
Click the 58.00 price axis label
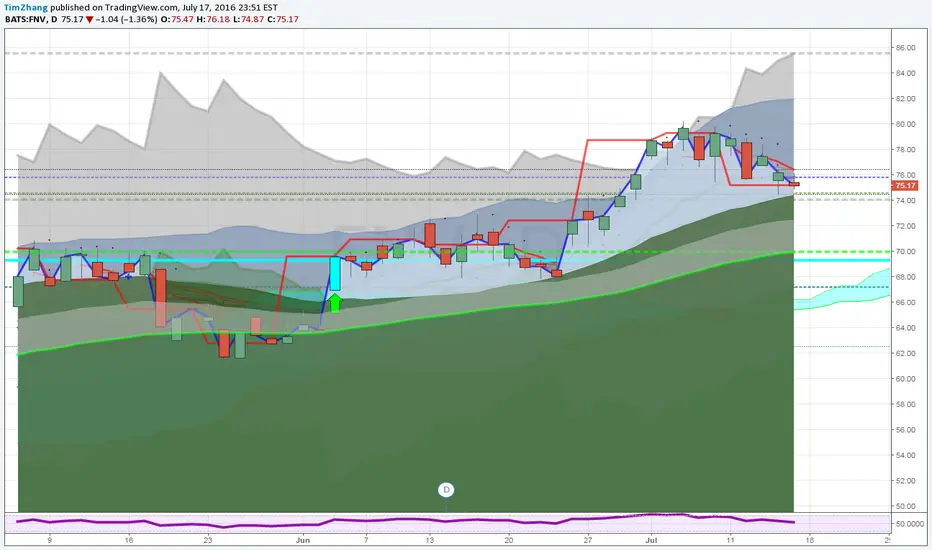(x=905, y=404)
